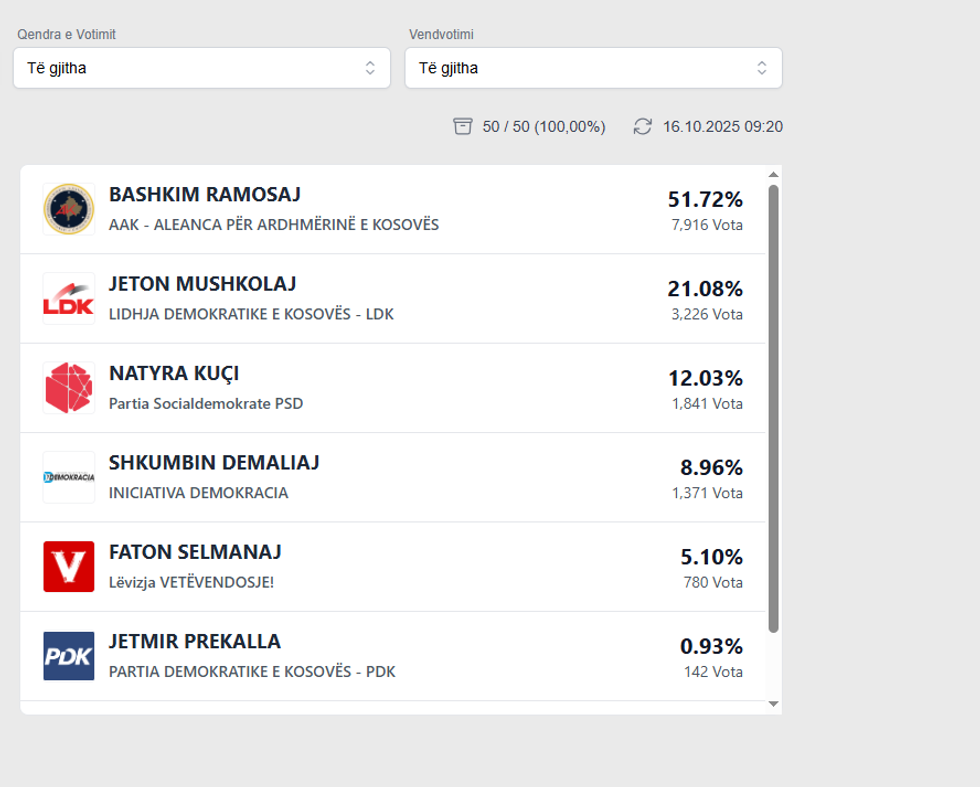Open the Qendra e Votimit dropdown

tap(201, 68)
